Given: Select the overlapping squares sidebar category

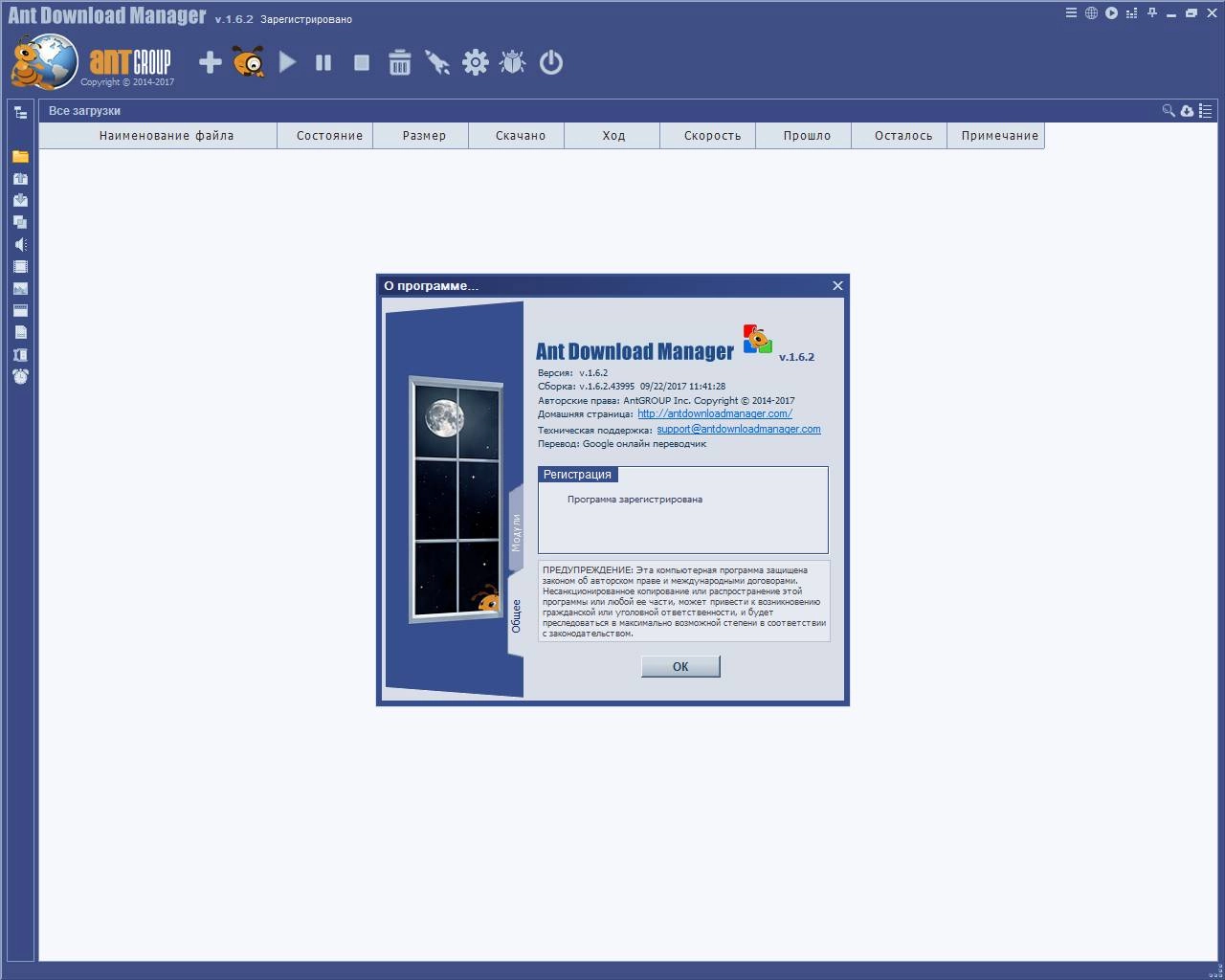Looking at the screenshot, I should click(x=20, y=222).
